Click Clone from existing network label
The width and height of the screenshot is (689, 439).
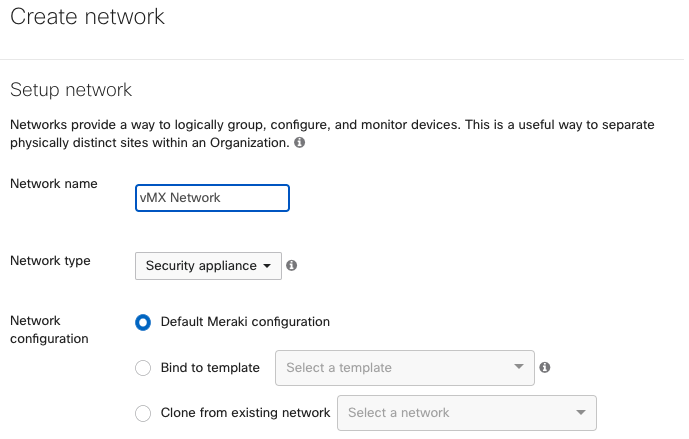click(x=245, y=413)
